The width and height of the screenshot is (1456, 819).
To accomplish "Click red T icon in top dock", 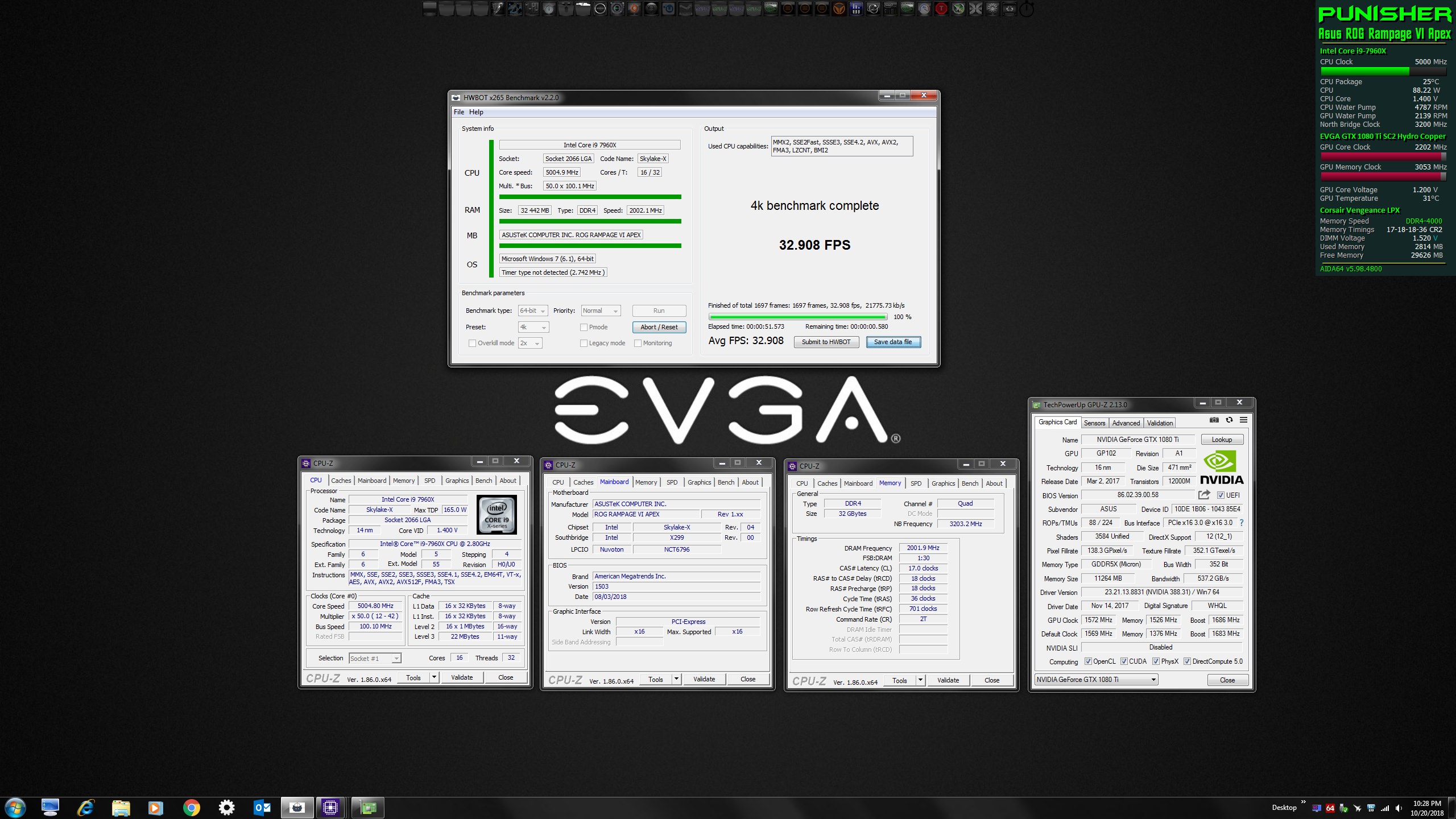I will 941,9.
